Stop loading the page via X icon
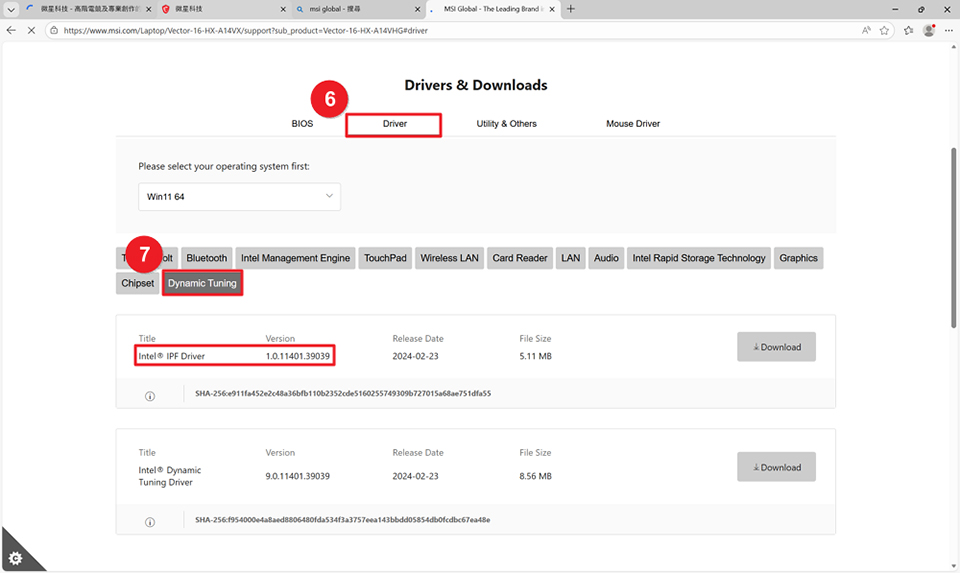Screen dimensions: 960x573 click(x=31, y=30)
